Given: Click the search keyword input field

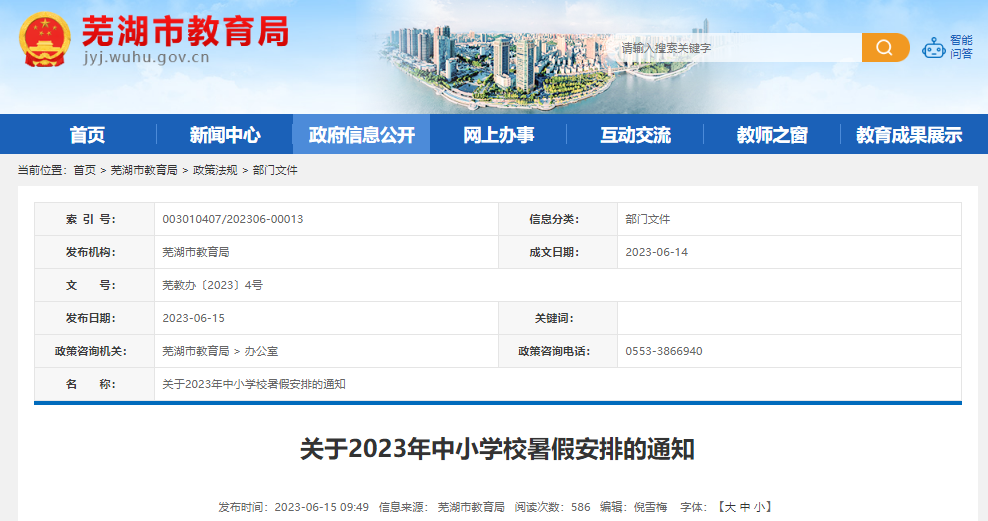Looking at the screenshot, I should point(738,47).
